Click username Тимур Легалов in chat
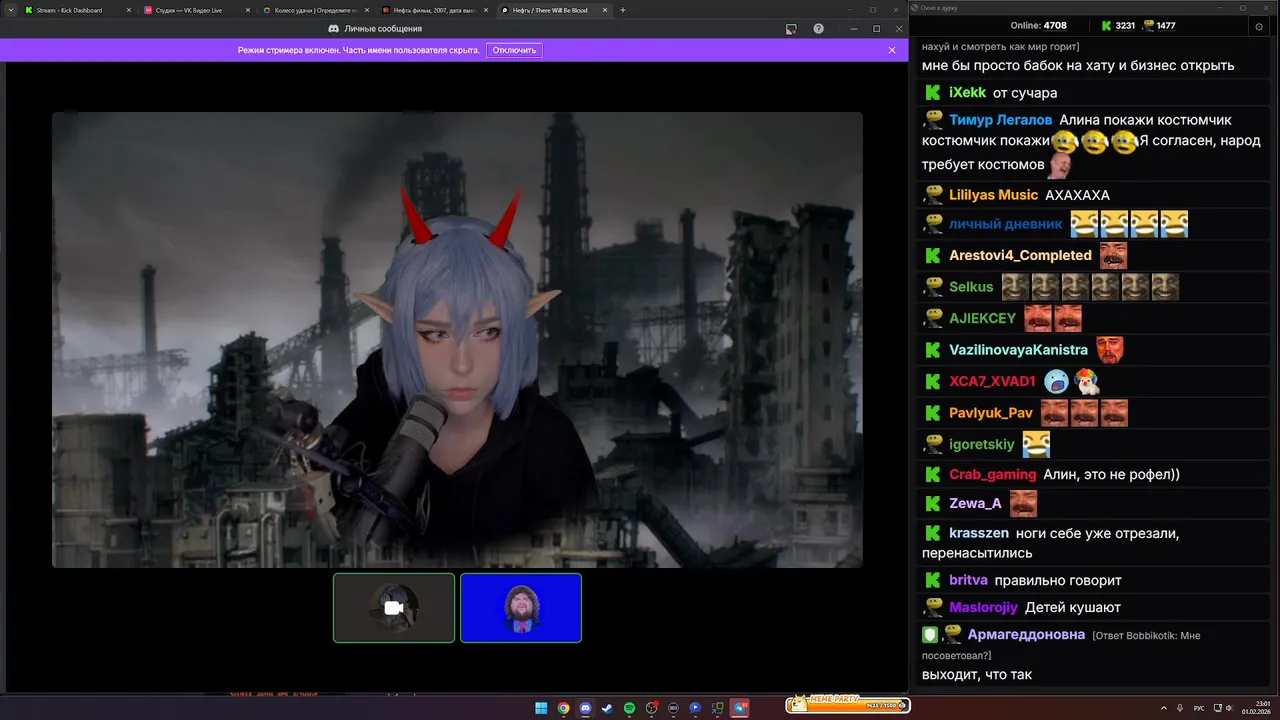The height and width of the screenshot is (720, 1280). click(x=1000, y=120)
